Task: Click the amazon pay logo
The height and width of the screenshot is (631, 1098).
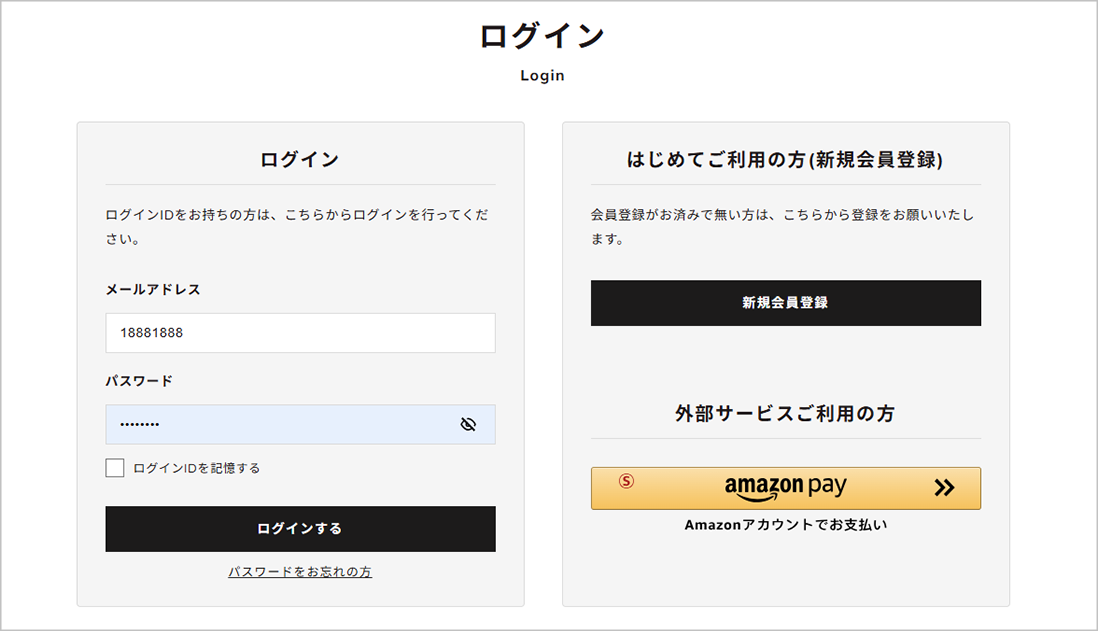Action: tap(785, 488)
